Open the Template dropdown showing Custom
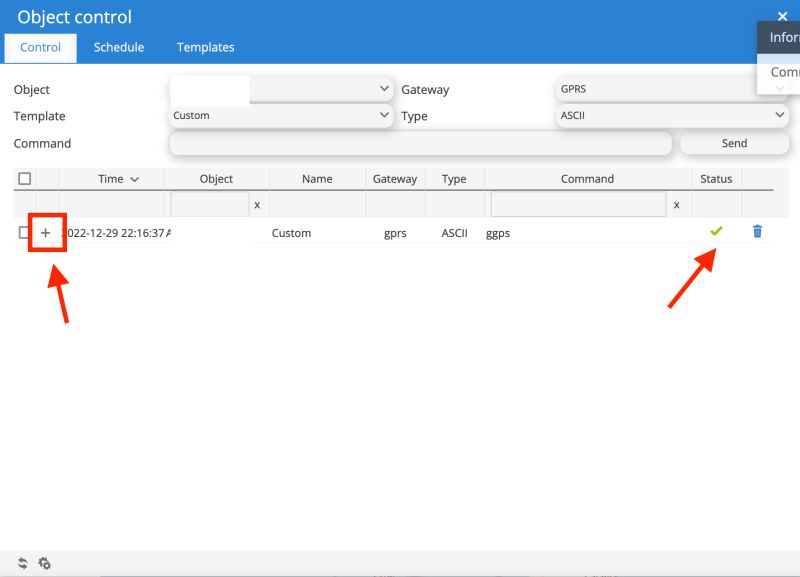The height and width of the screenshot is (577, 800). (x=281, y=115)
